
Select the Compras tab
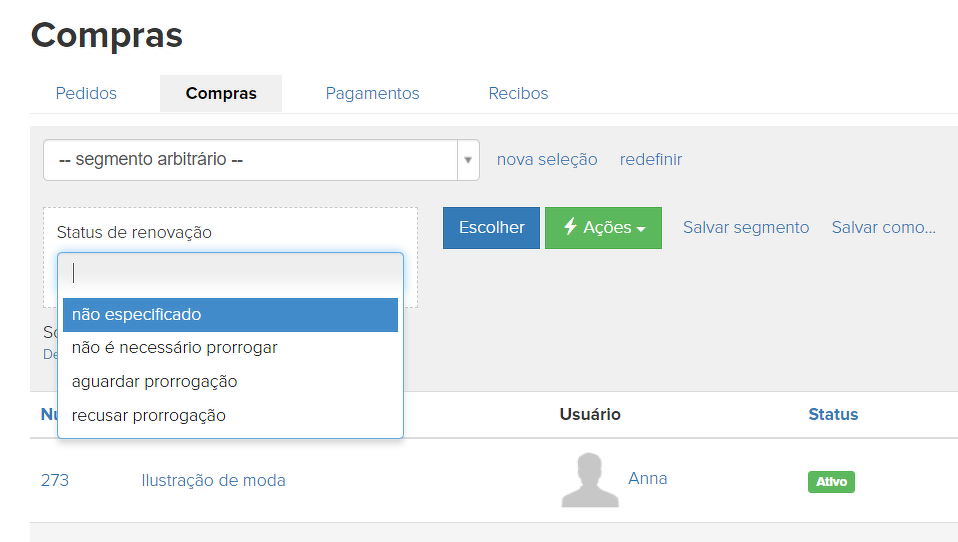(221, 93)
